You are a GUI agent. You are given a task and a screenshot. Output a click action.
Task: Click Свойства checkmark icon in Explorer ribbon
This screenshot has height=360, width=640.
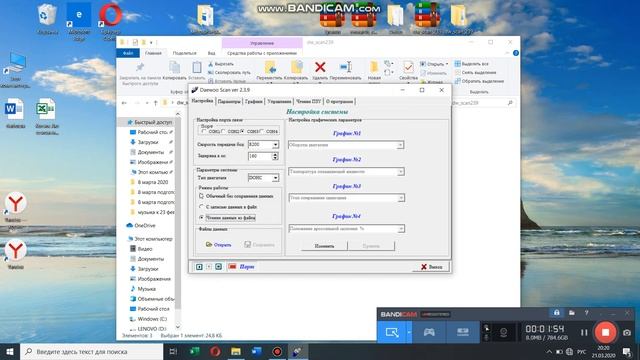pyautogui.click(x=408, y=67)
